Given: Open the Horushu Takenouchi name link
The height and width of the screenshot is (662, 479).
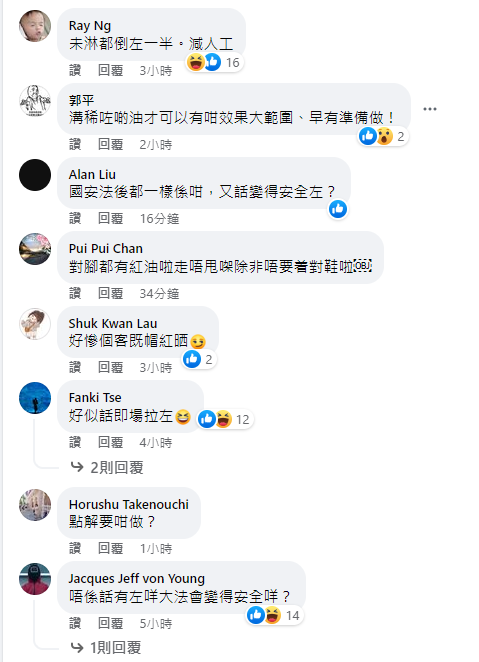Looking at the screenshot, I should tap(129, 504).
